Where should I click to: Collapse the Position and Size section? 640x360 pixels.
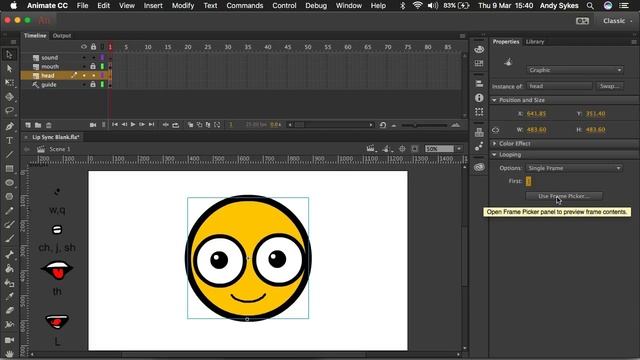(x=494, y=100)
